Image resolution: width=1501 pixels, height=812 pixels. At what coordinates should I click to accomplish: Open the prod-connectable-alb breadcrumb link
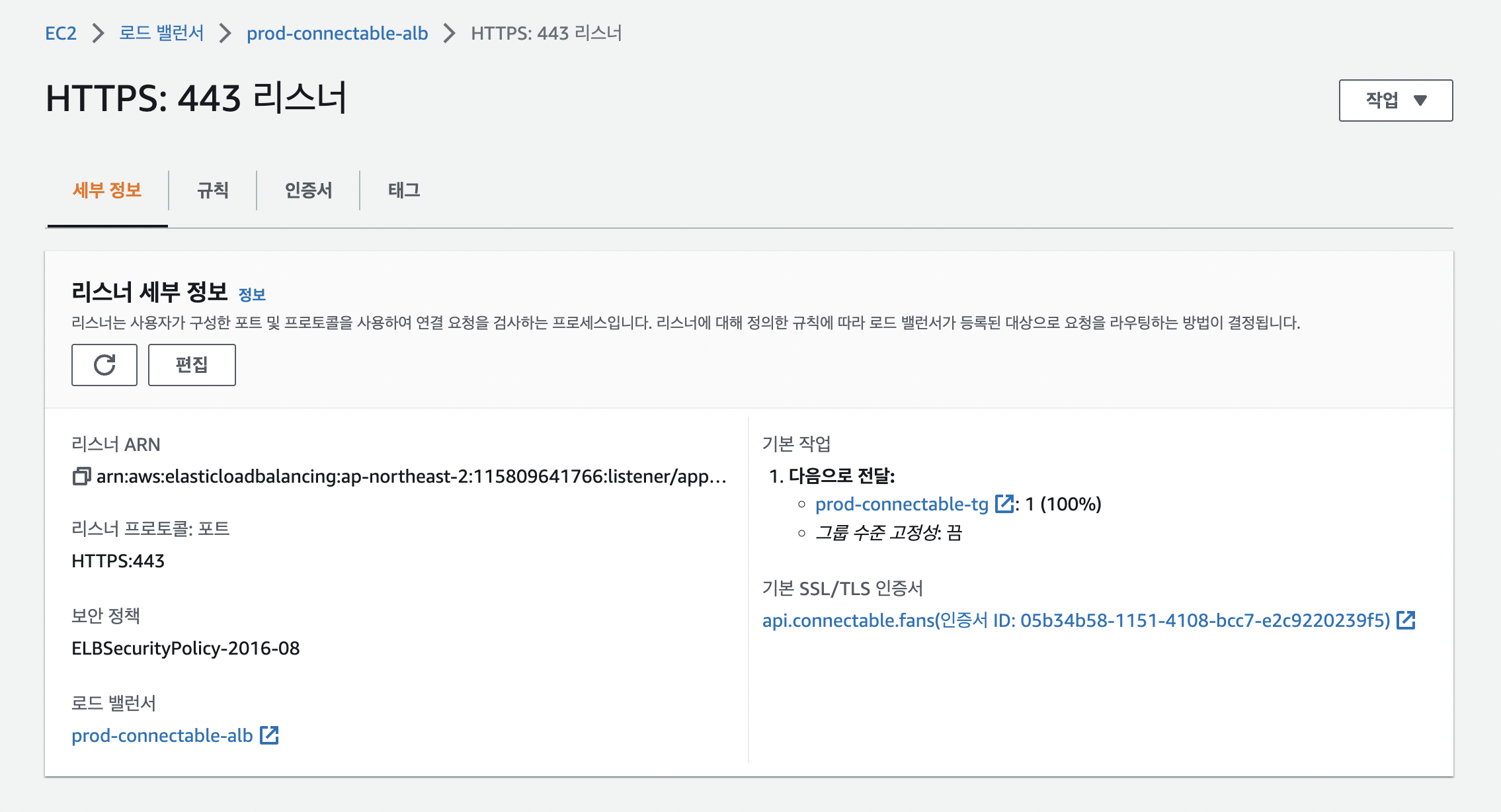[337, 33]
